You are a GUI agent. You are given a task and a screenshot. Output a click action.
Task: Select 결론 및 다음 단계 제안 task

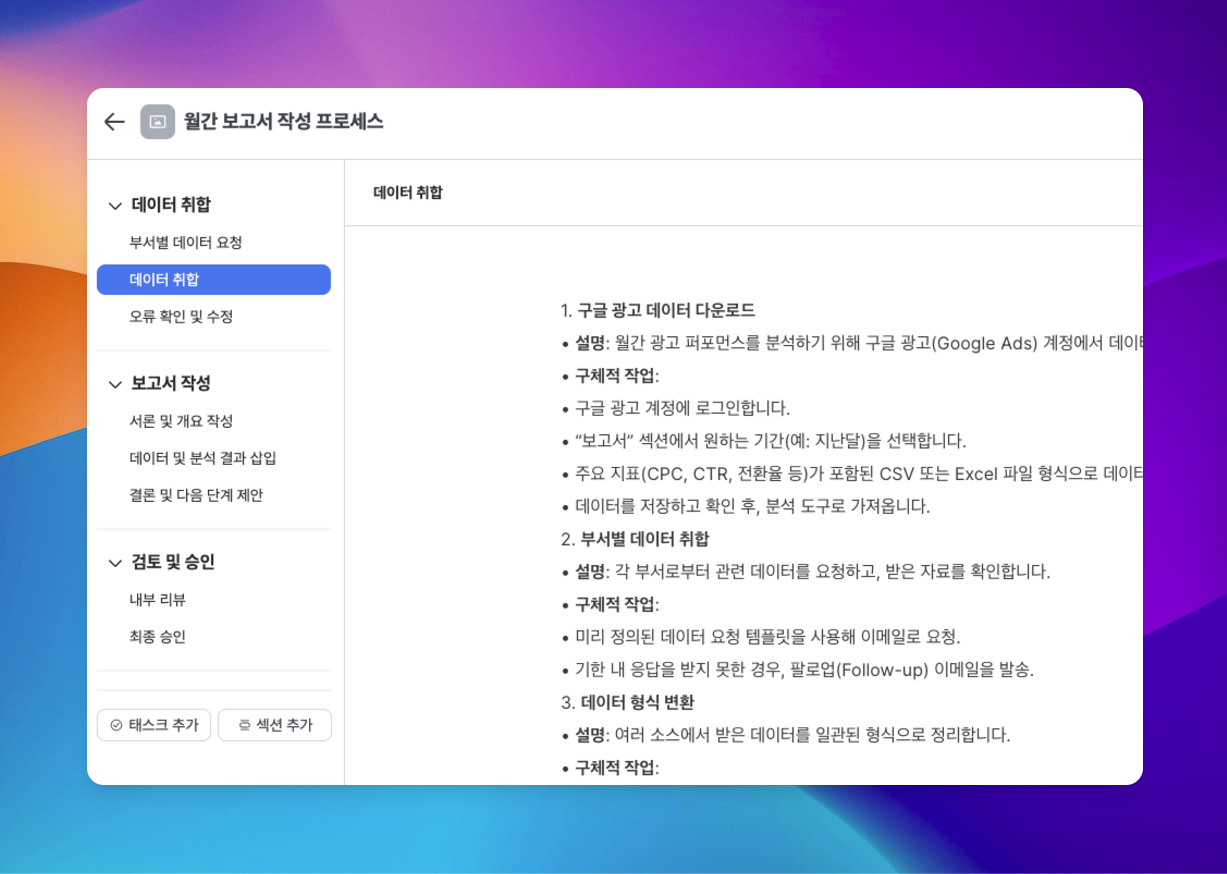196,496
